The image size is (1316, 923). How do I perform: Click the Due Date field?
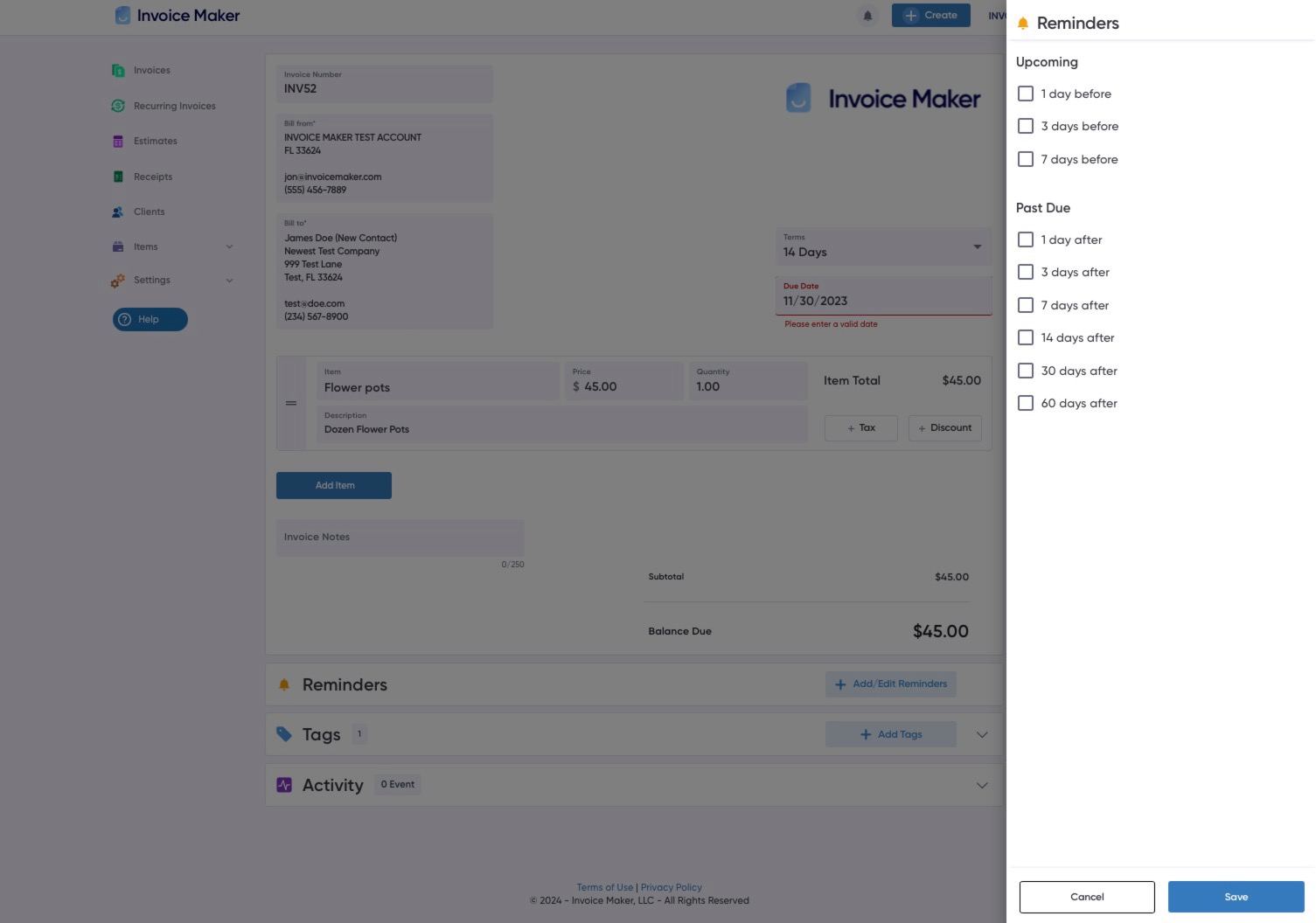[x=883, y=295]
